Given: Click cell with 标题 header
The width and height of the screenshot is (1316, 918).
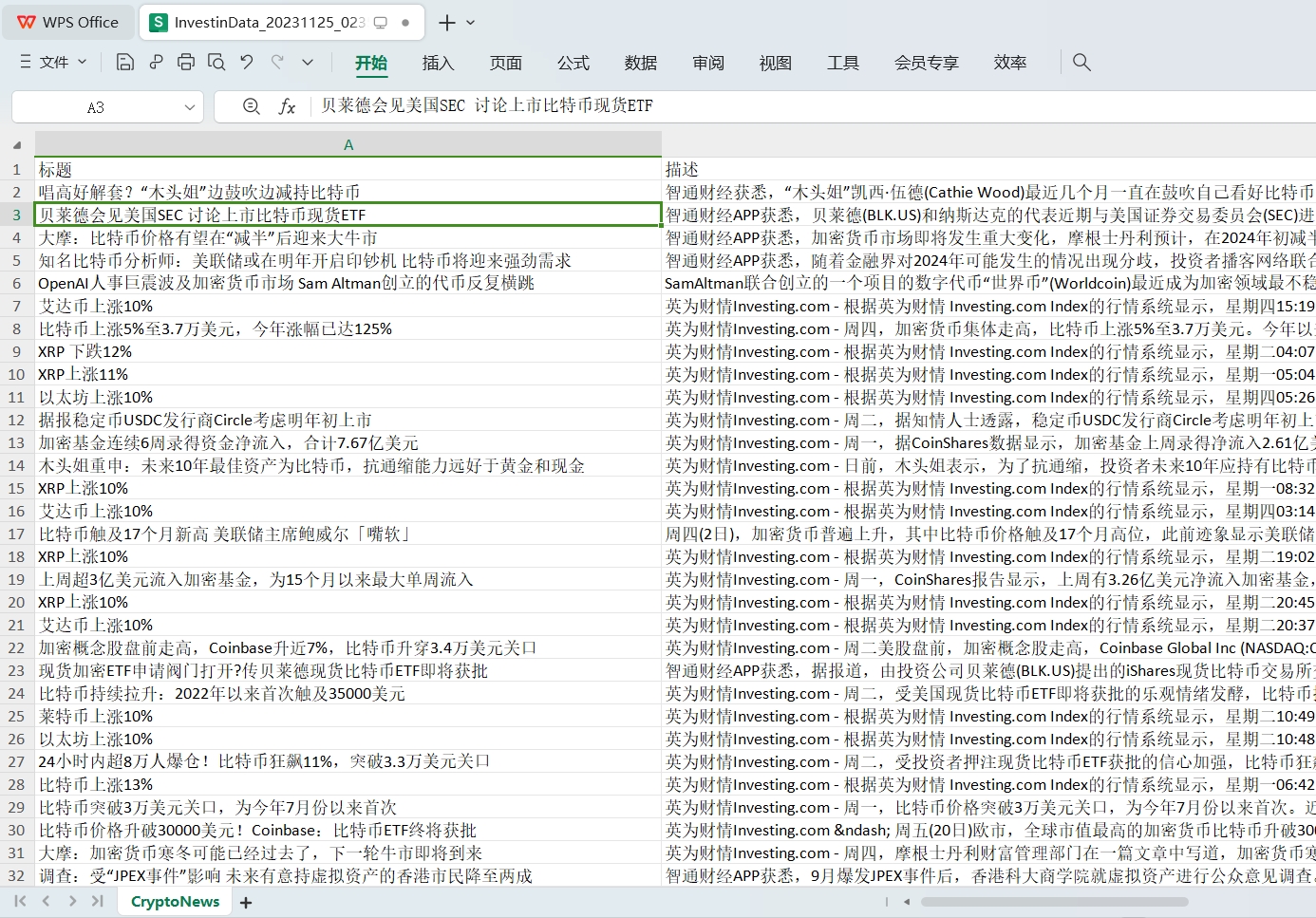Looking at the screenshot, I should coord(348,169).
